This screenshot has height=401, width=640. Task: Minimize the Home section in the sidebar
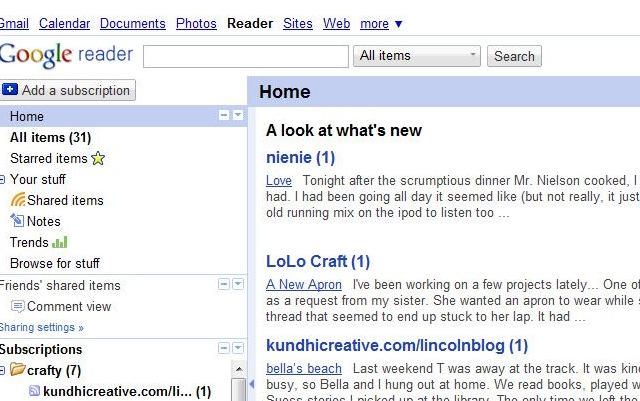coord(224,115)
